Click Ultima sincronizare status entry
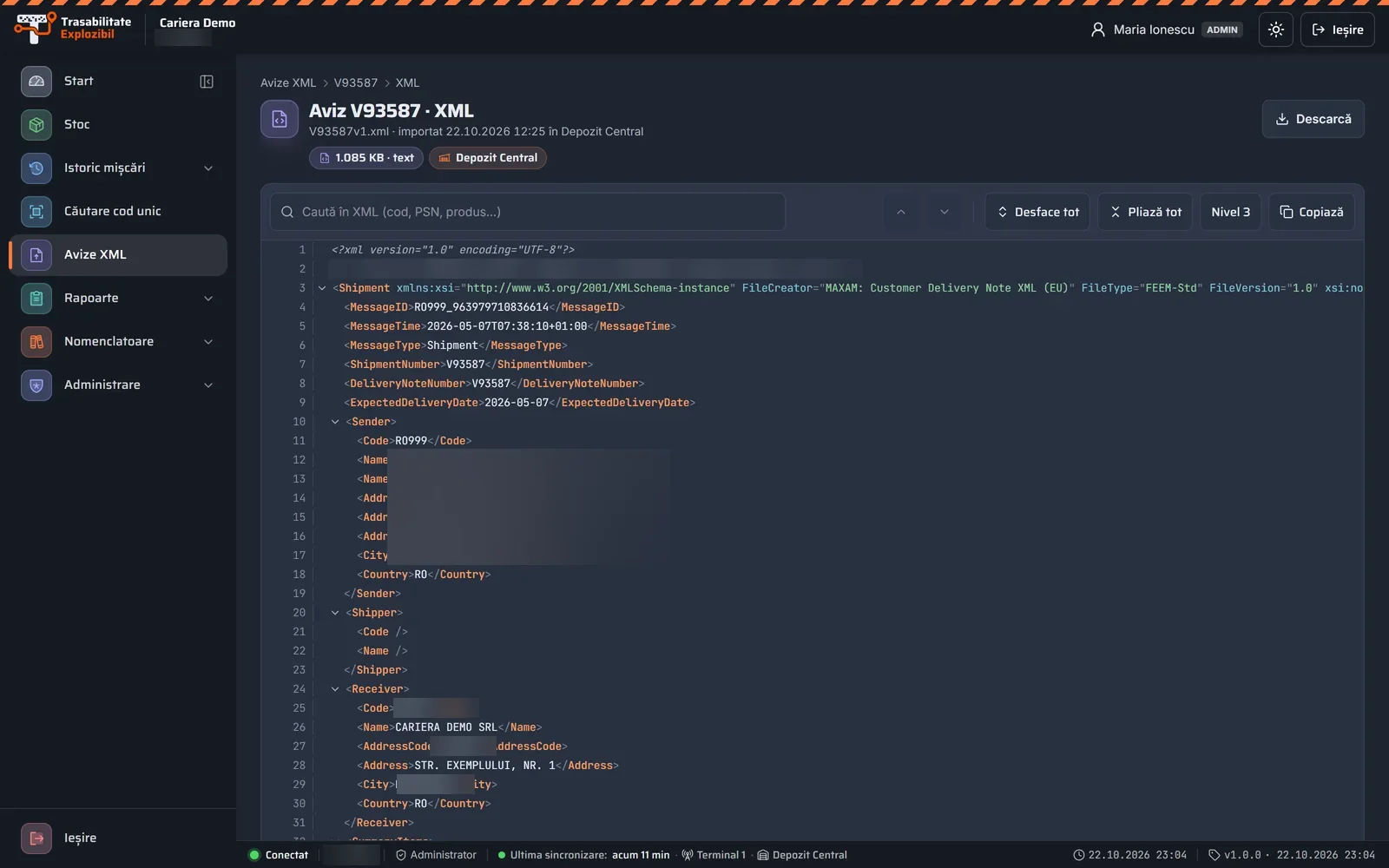1389x868 pixels. [584, 855]
